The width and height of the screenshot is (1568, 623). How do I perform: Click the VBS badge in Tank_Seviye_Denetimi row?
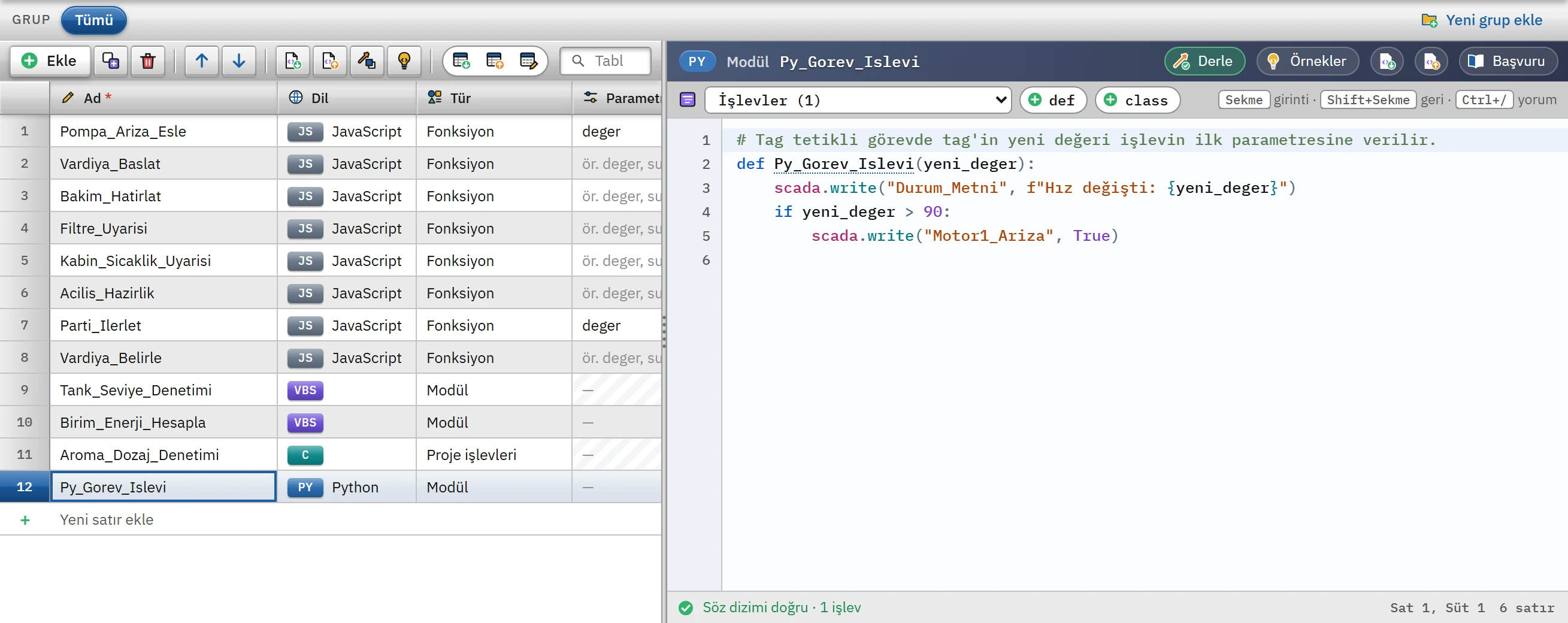pyautogui.click(x=305, y=391)
